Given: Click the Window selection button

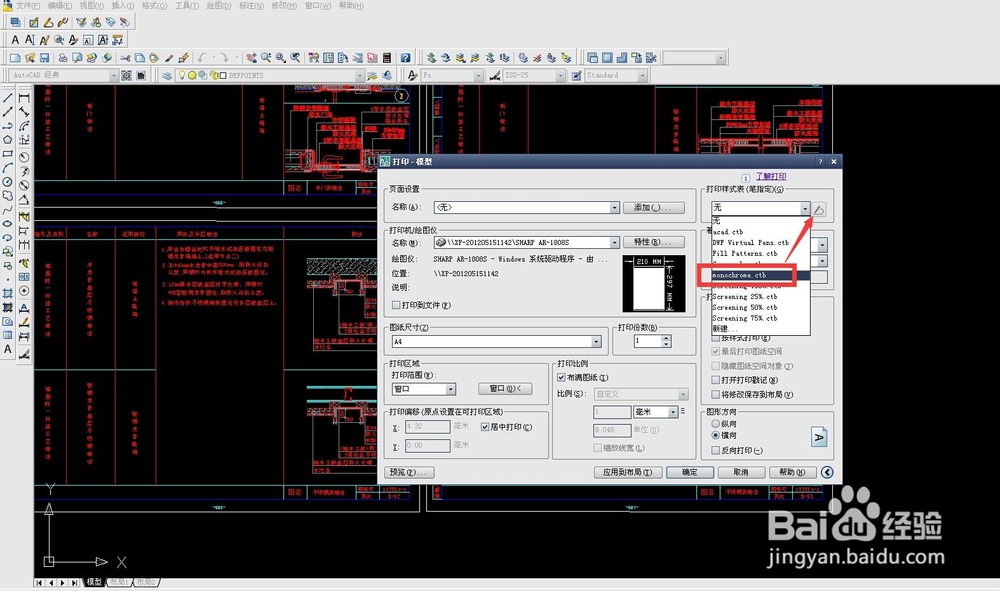Looking at the screenshot, I should 505,389.
